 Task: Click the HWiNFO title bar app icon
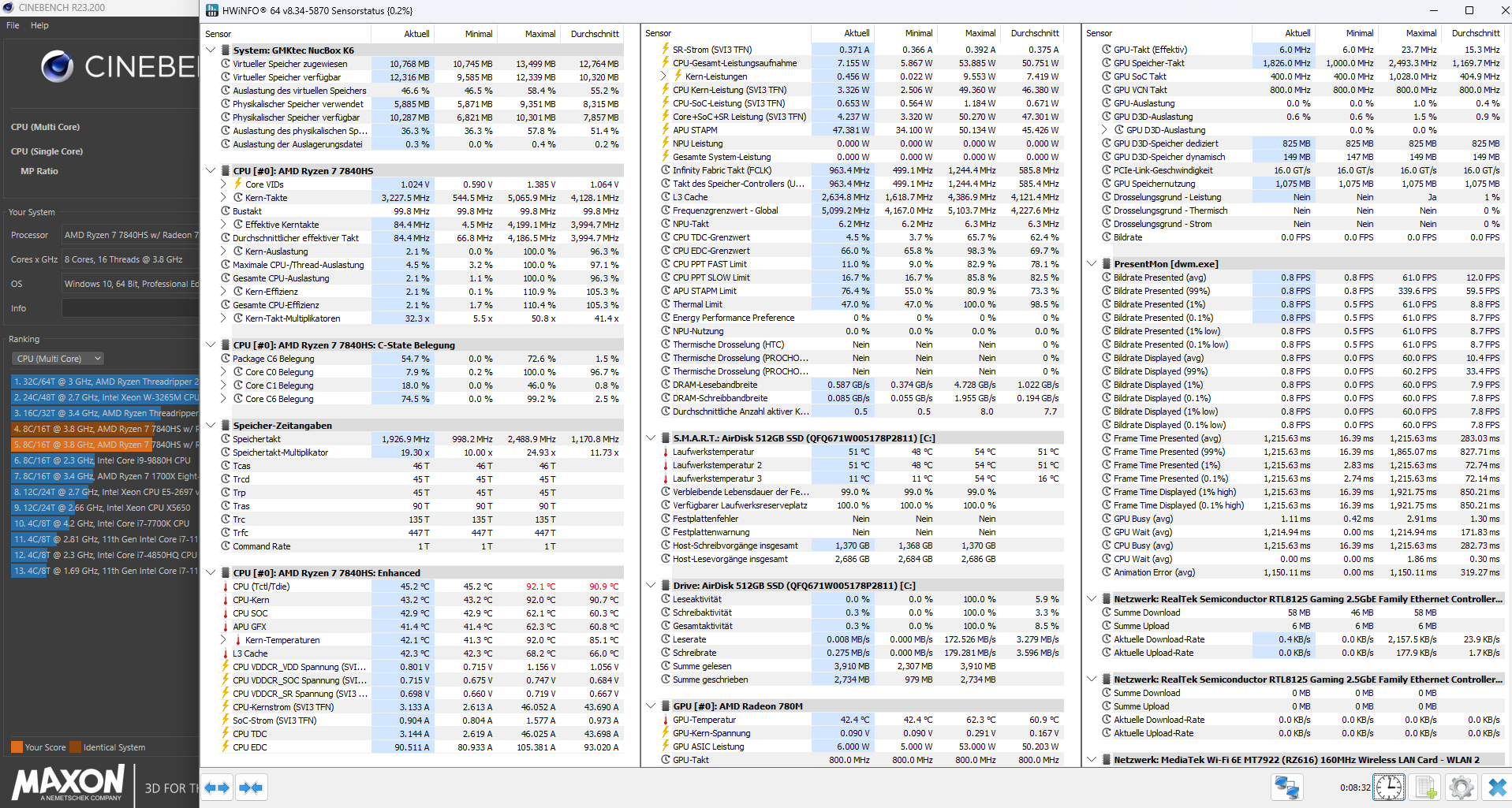click(211, 10)
